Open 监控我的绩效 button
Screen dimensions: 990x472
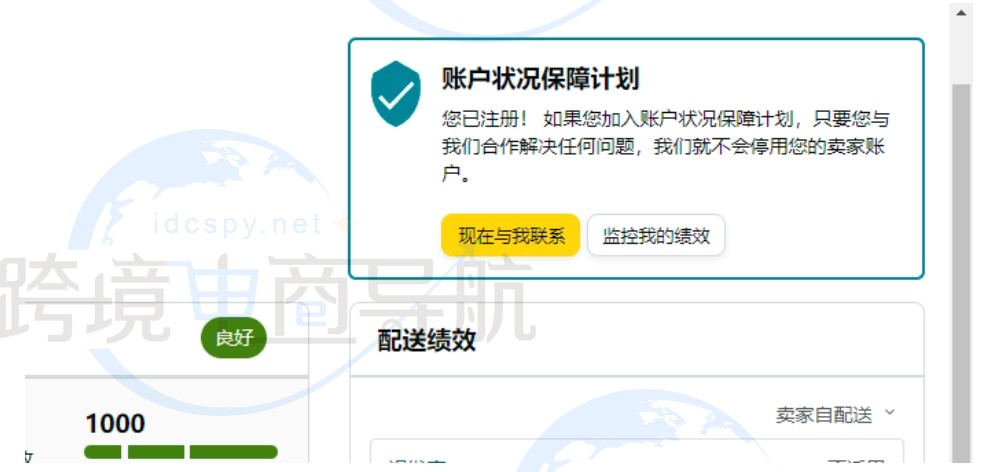point(656,235)
